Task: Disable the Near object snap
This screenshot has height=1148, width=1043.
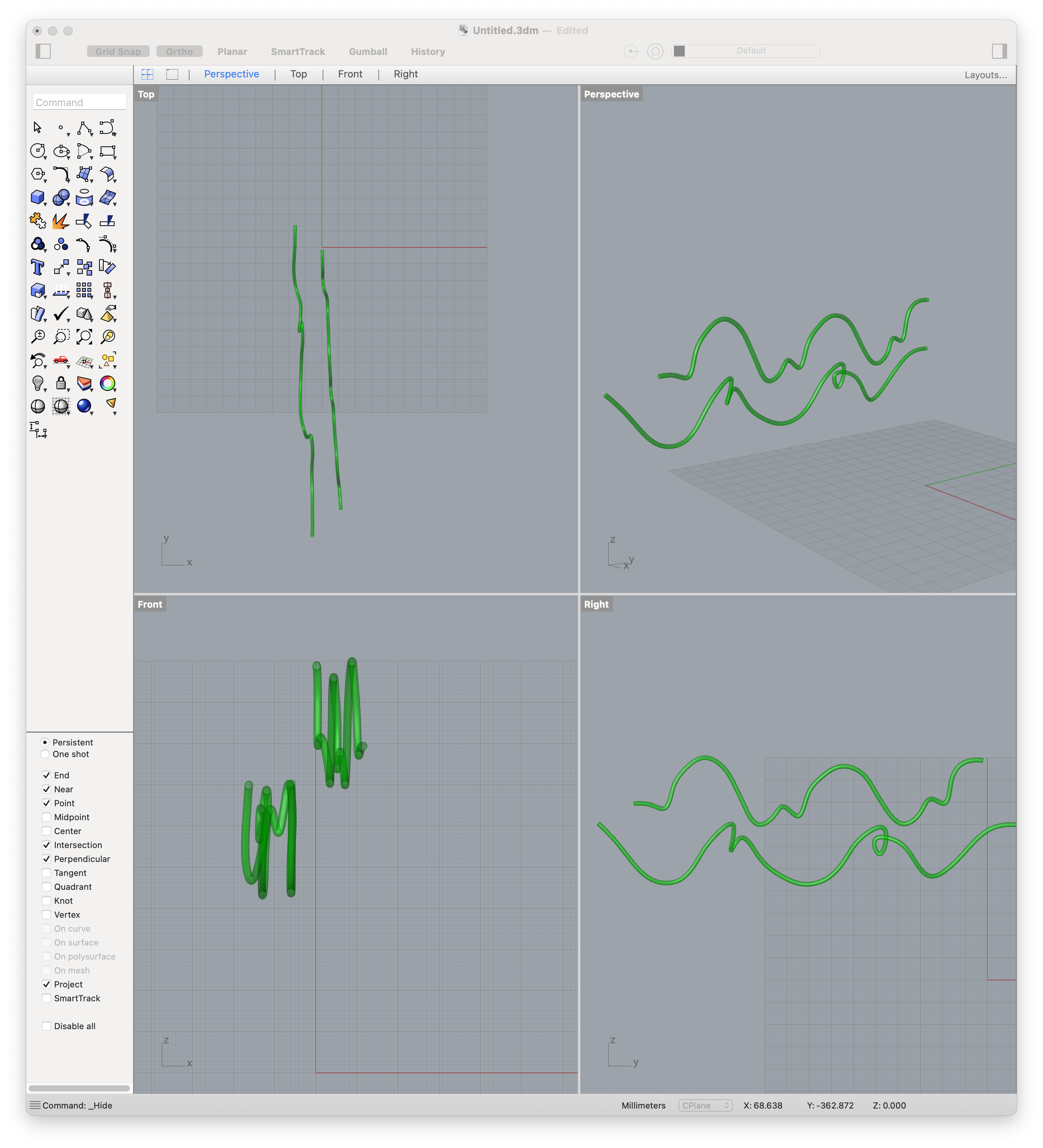Action: 46,789
